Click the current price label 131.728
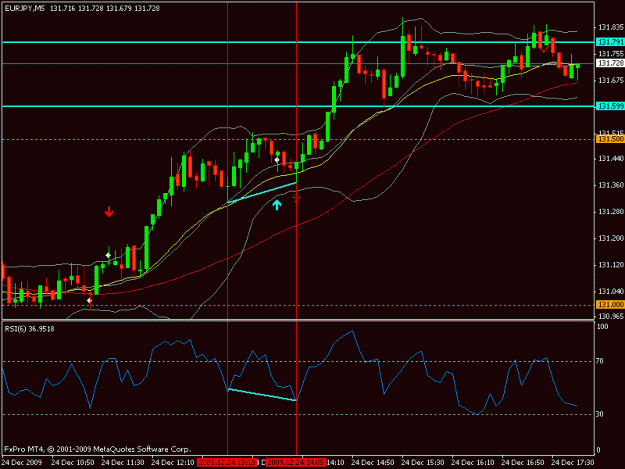This screenshot has height=469, width=625. 610,63
